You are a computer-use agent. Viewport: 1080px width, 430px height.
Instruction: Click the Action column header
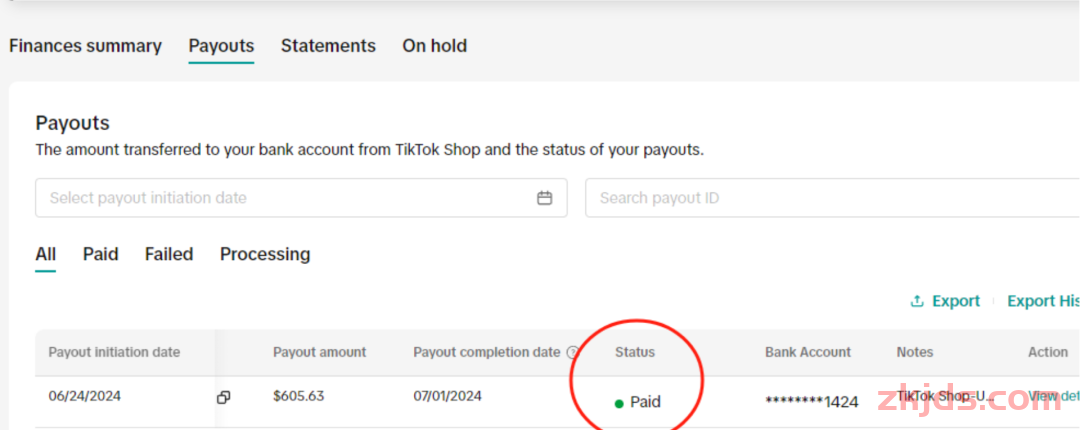1048,352
